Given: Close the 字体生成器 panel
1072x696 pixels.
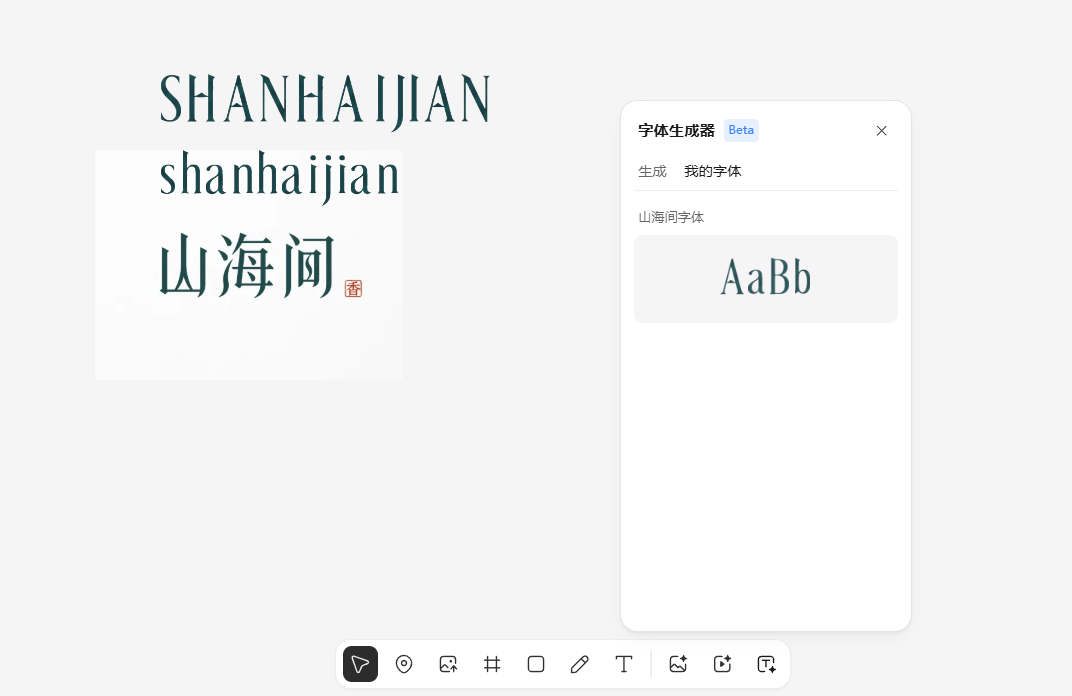Looking at the screenshot, I should coord(881,131).
